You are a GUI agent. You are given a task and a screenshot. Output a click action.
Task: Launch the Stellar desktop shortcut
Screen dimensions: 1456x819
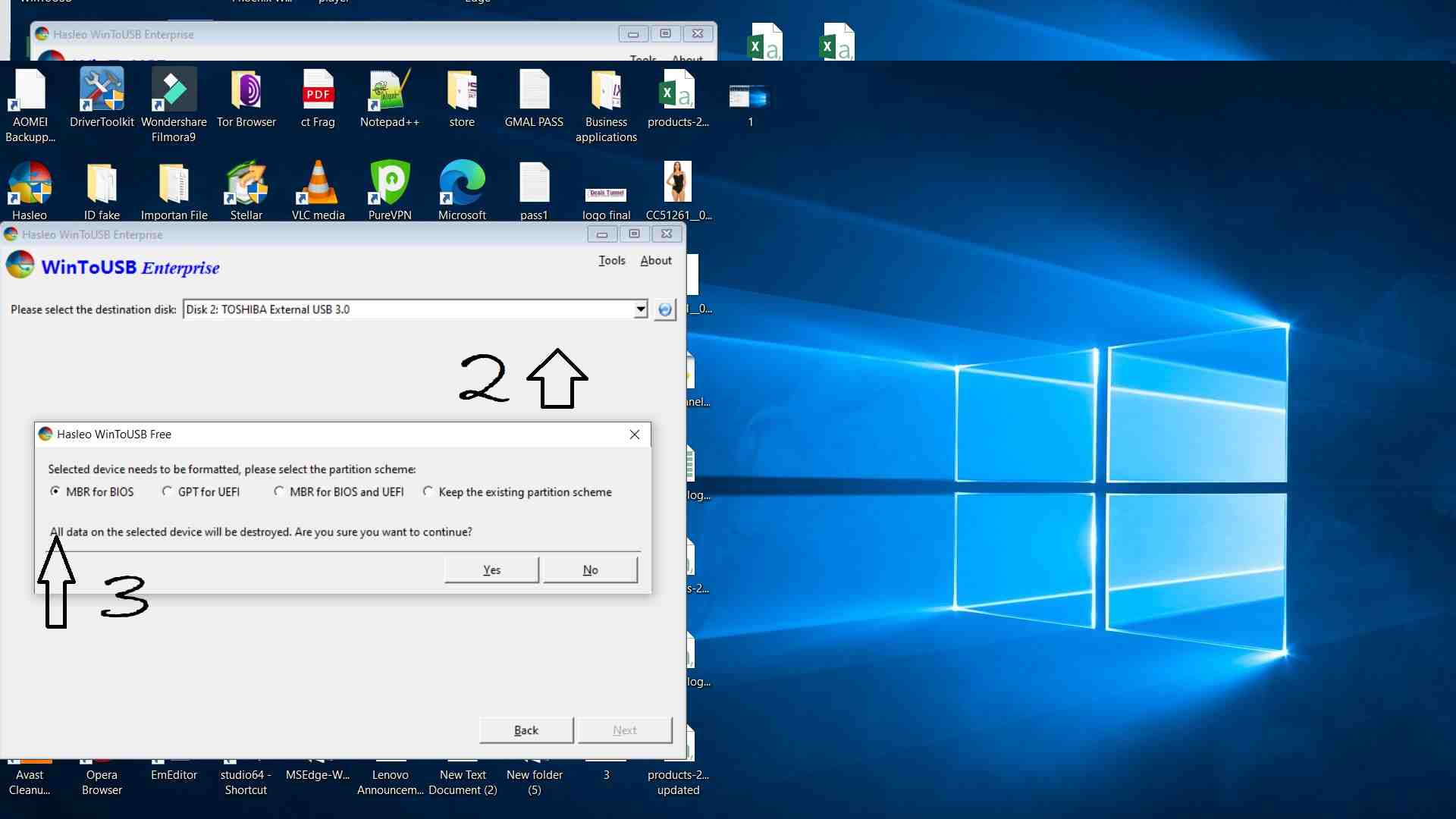(x=246, y=190)
